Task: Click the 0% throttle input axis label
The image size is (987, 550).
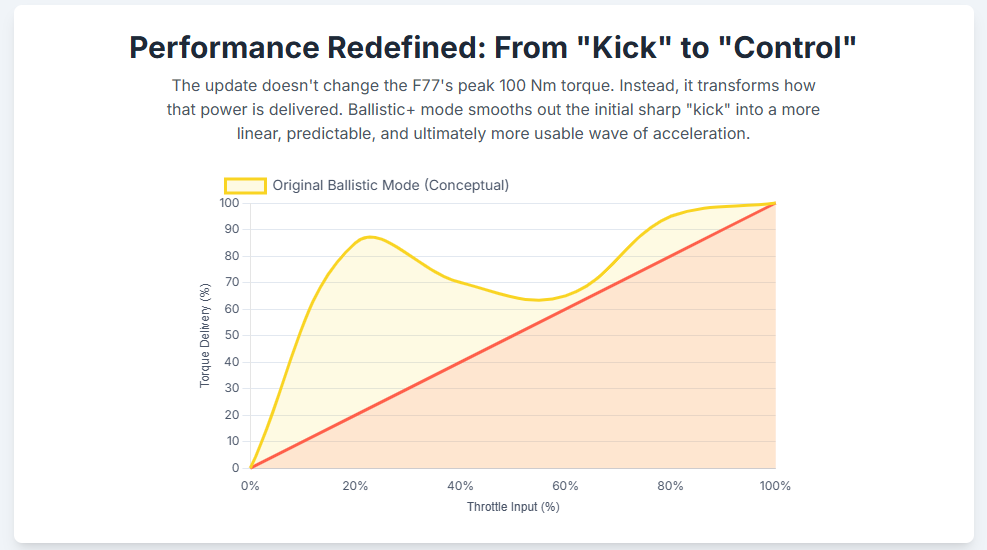Action: (250, 486)
